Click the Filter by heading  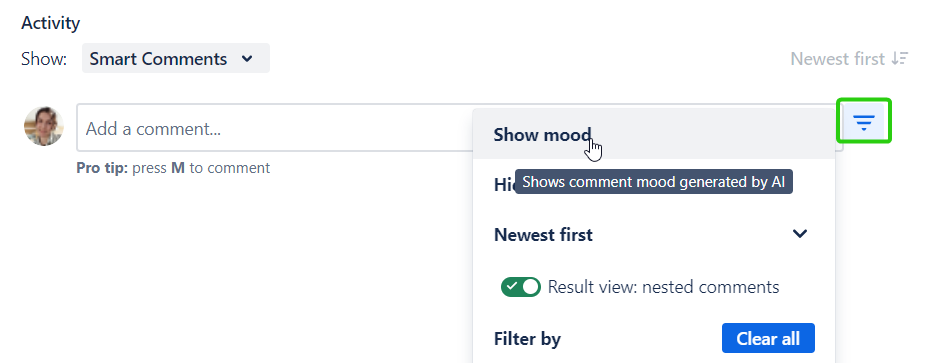(527, 339)
